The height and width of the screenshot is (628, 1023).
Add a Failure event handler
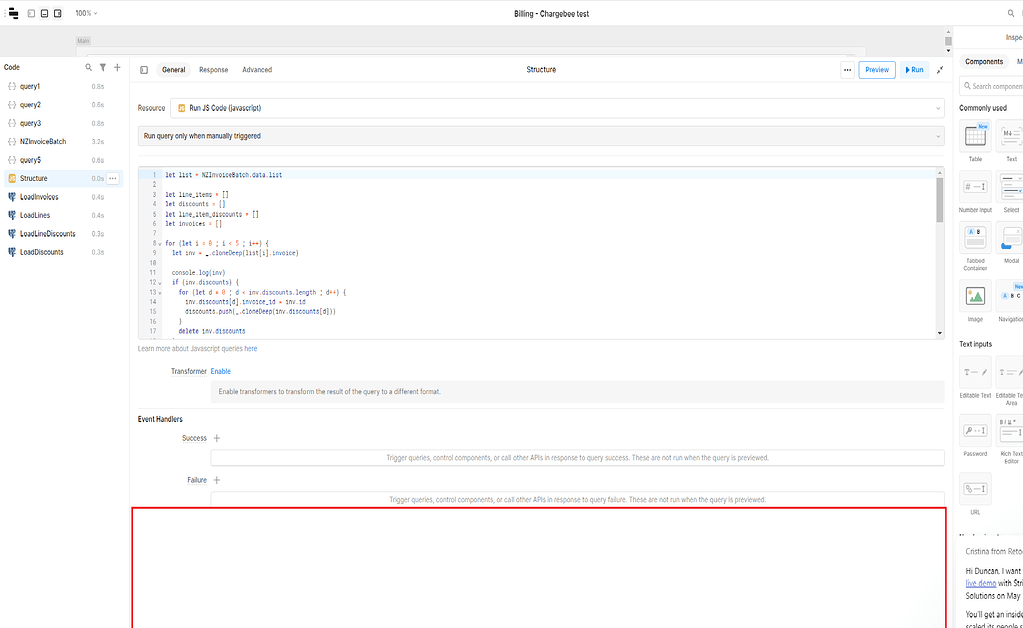[217, 480]
